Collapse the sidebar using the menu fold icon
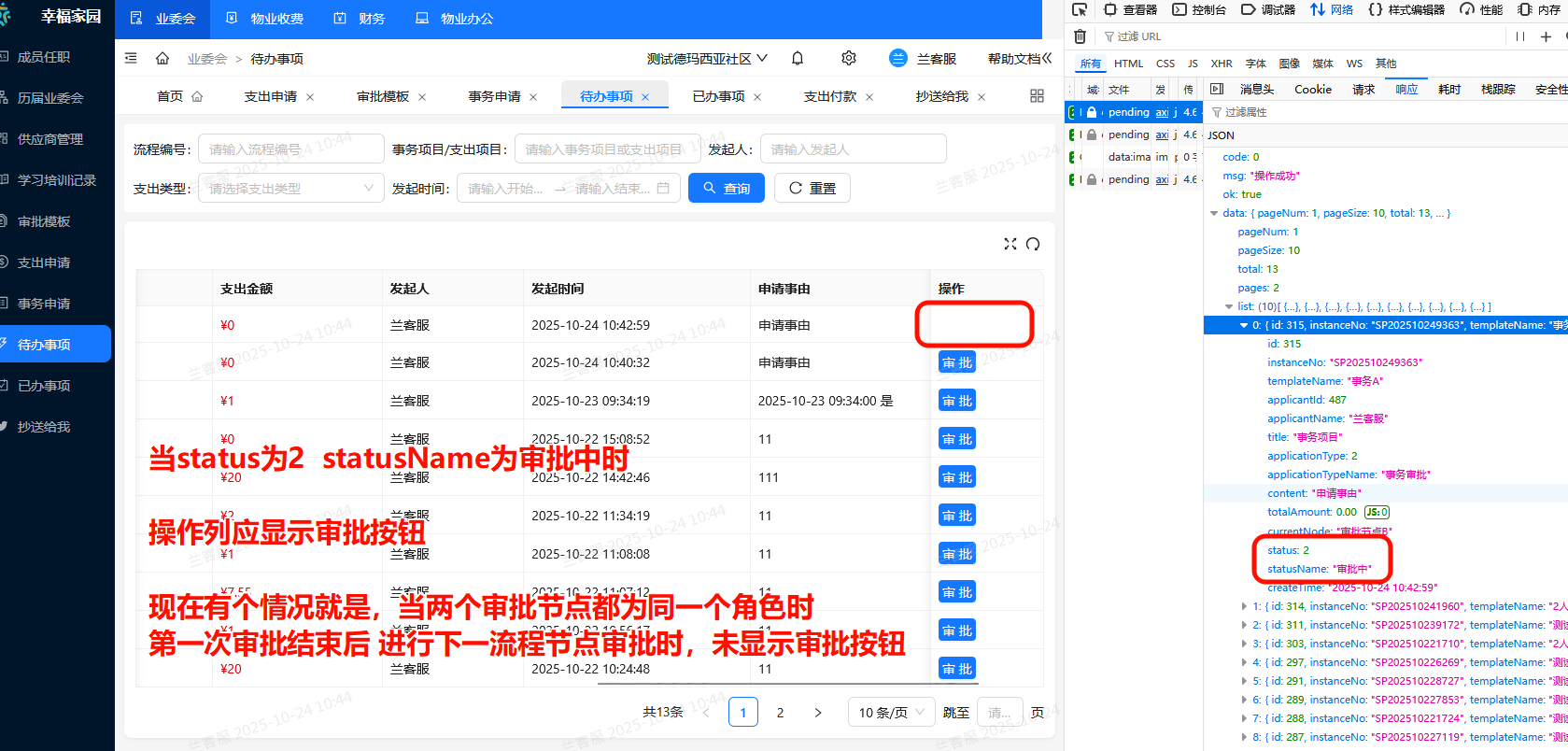1568x751 pixels. pos(131,59)
